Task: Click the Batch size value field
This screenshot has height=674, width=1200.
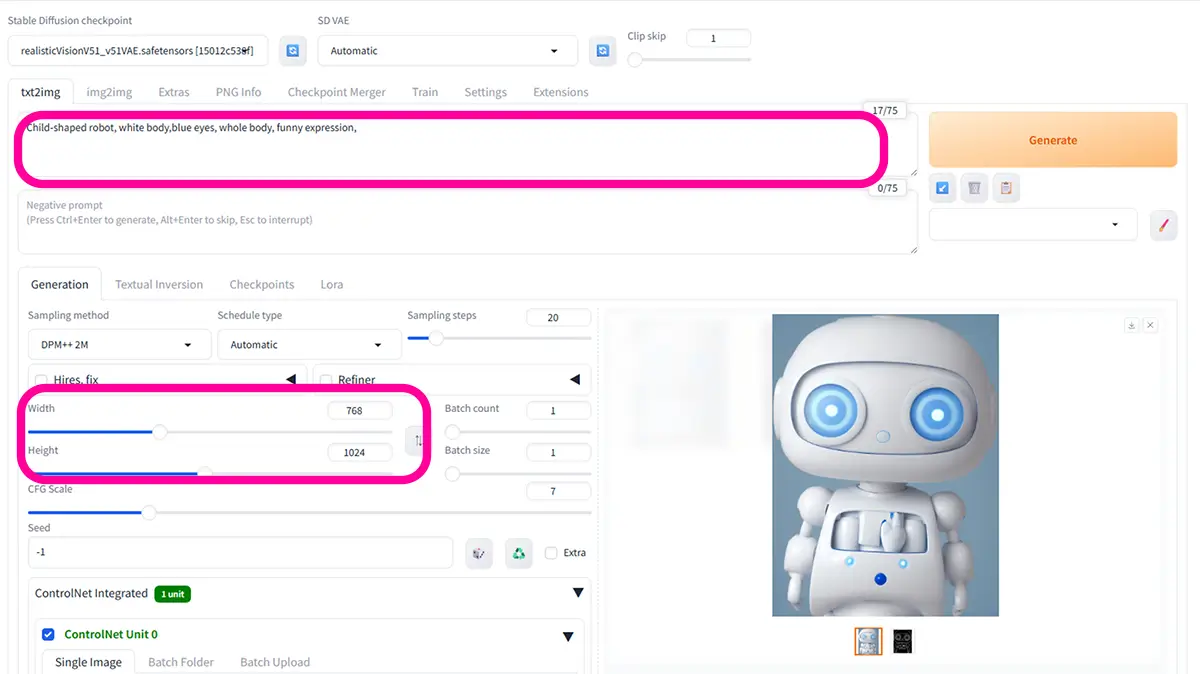Action: click(558, 453)
